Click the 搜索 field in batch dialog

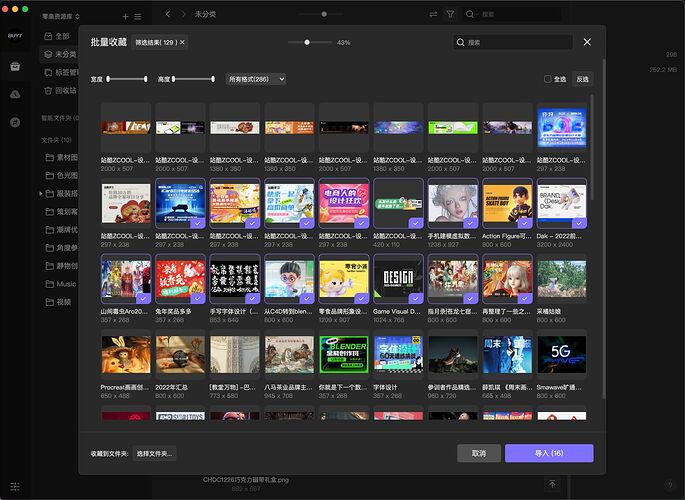click(515, 43)
